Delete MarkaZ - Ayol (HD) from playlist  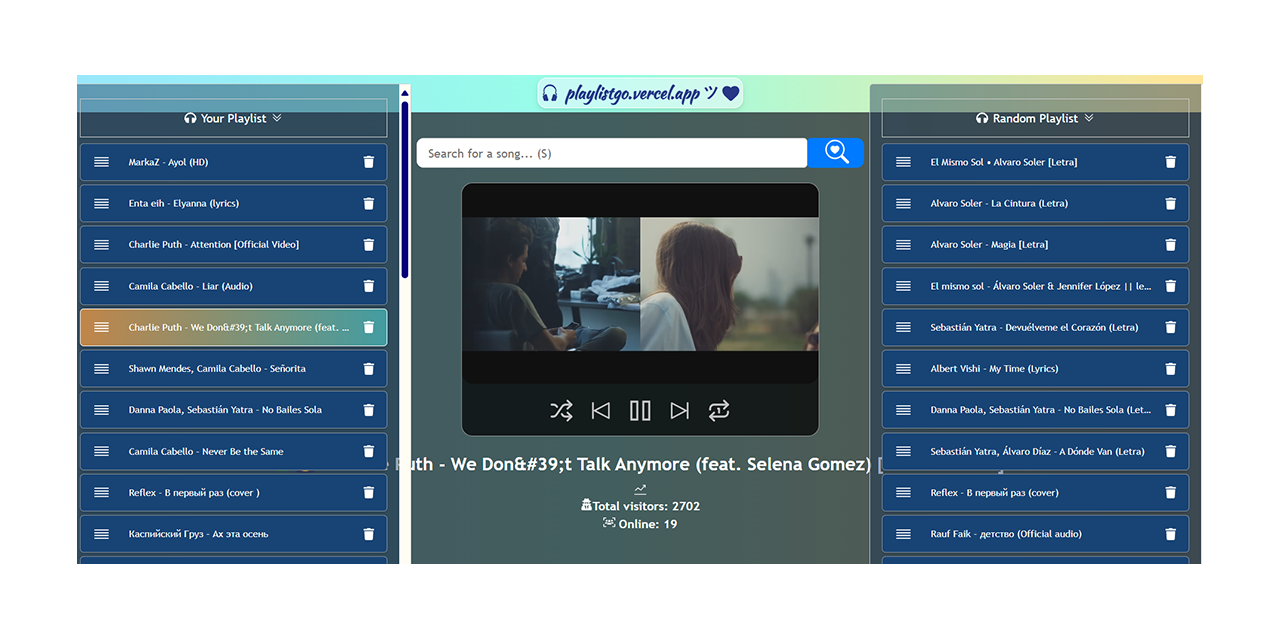click(x=368, y=162)
